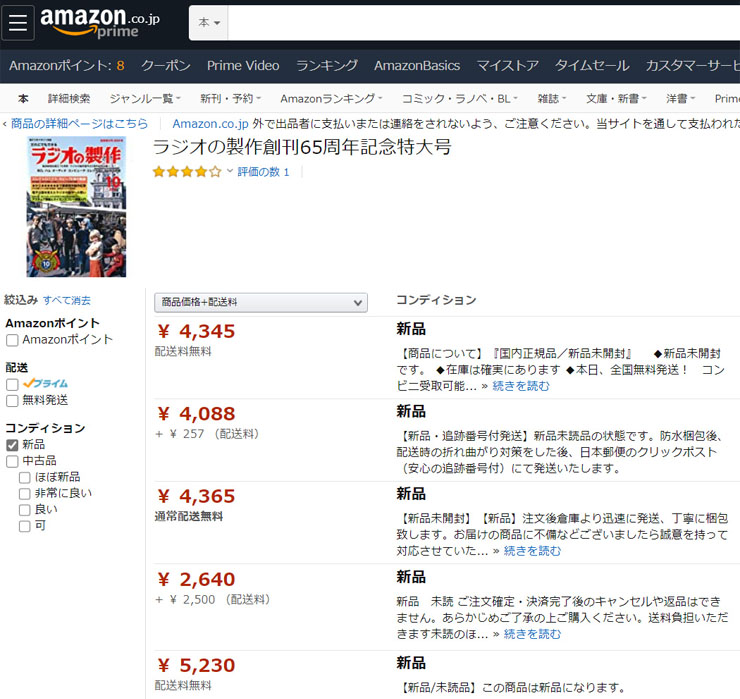
Task: Check the ほぼ新品 condition checkbox
Action: coord(25,478)
